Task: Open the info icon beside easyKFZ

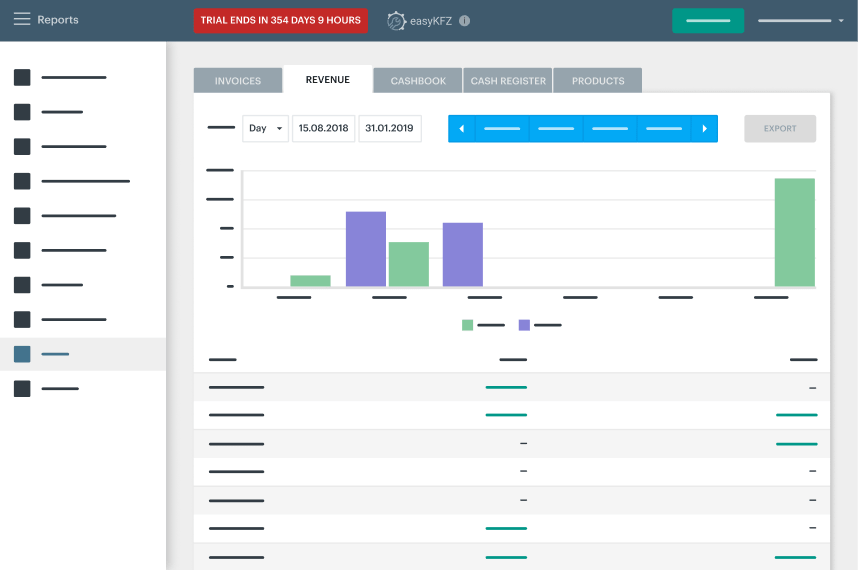Action: coord(465,21)
